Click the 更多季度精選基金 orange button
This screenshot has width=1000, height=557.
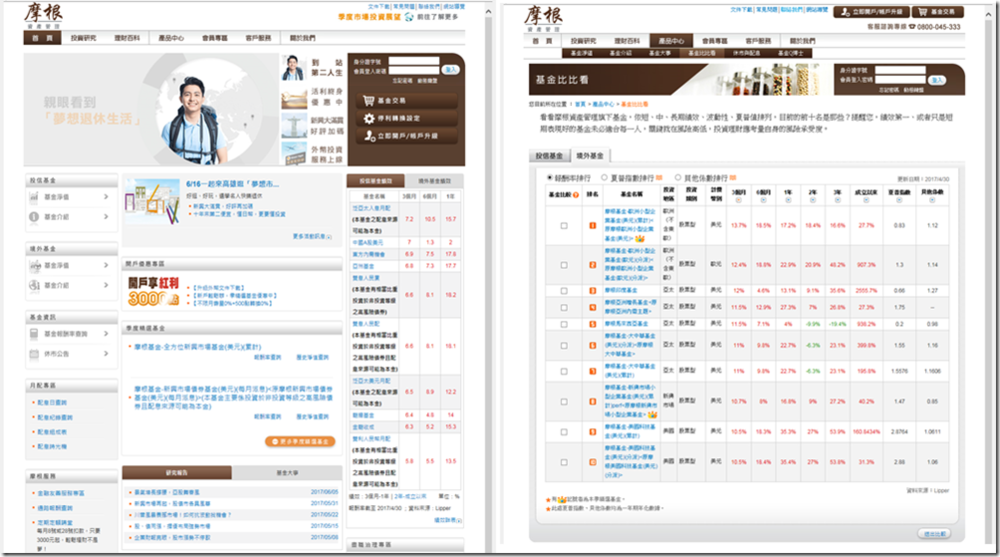point(300,441)
